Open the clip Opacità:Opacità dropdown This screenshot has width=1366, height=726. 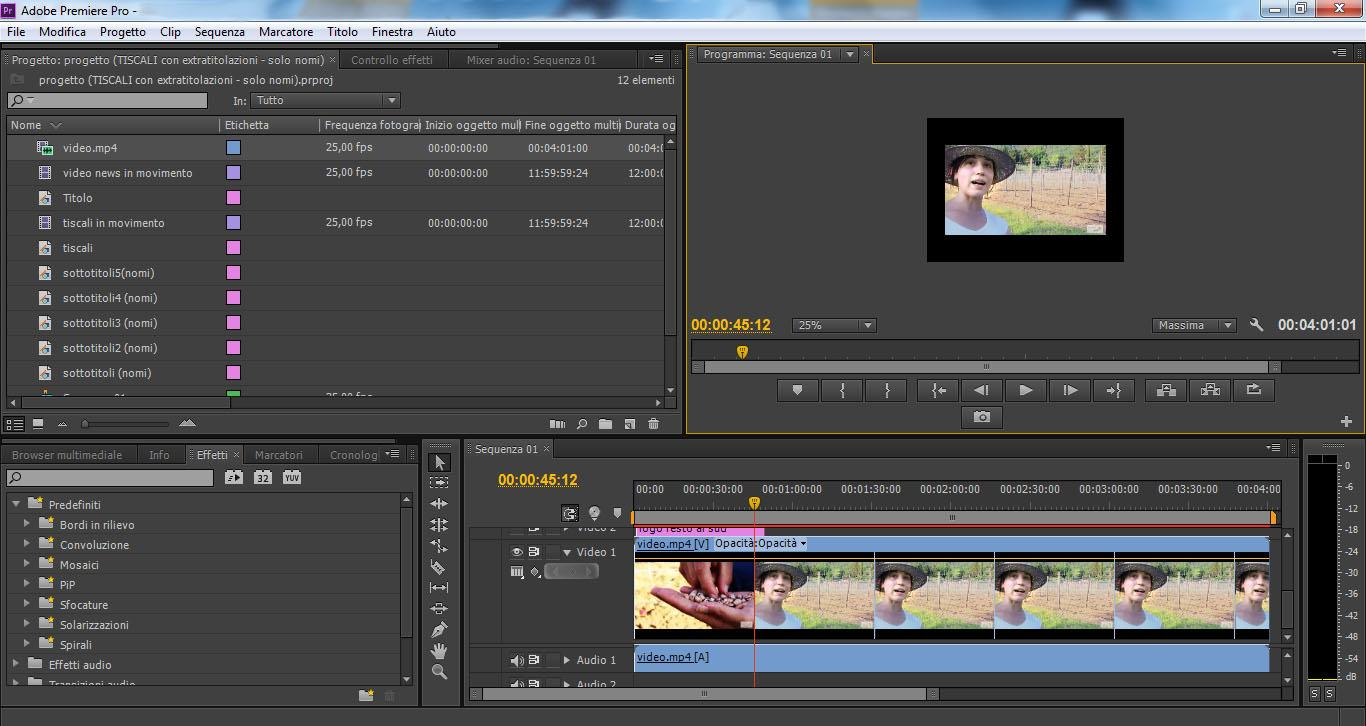pos(803,544)
